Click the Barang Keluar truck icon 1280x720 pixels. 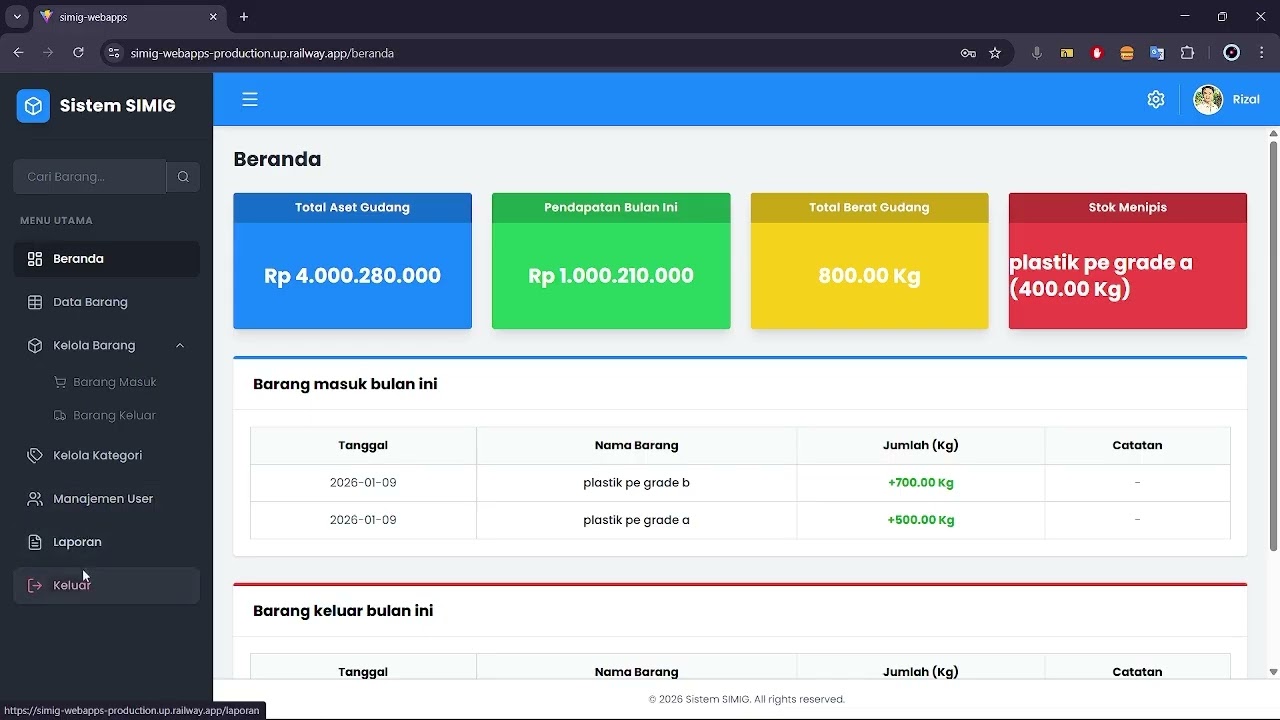pos(60,415)
